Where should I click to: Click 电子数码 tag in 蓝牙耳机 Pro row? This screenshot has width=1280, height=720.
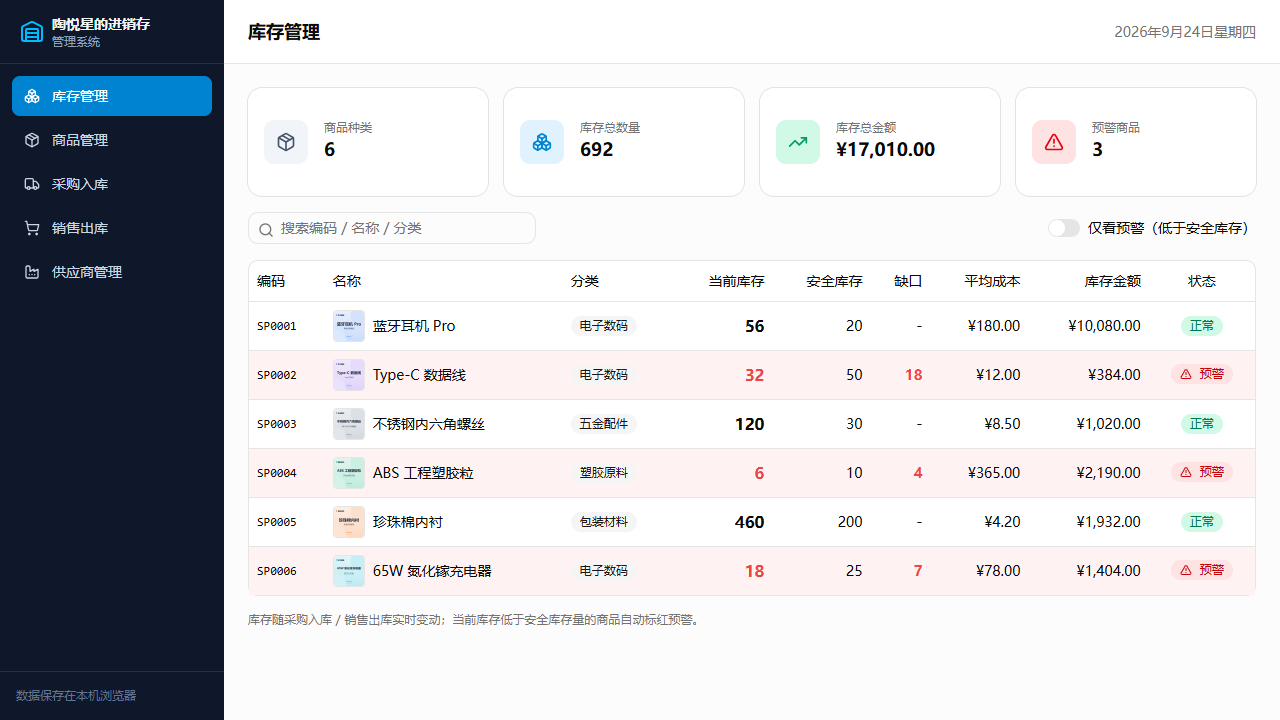tap(604, 326)
